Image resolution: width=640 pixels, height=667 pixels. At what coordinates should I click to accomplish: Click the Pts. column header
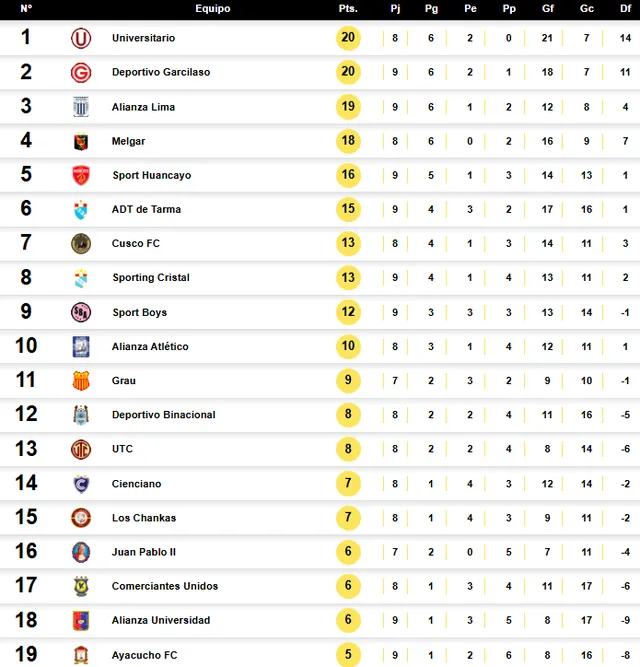[348, 9]
